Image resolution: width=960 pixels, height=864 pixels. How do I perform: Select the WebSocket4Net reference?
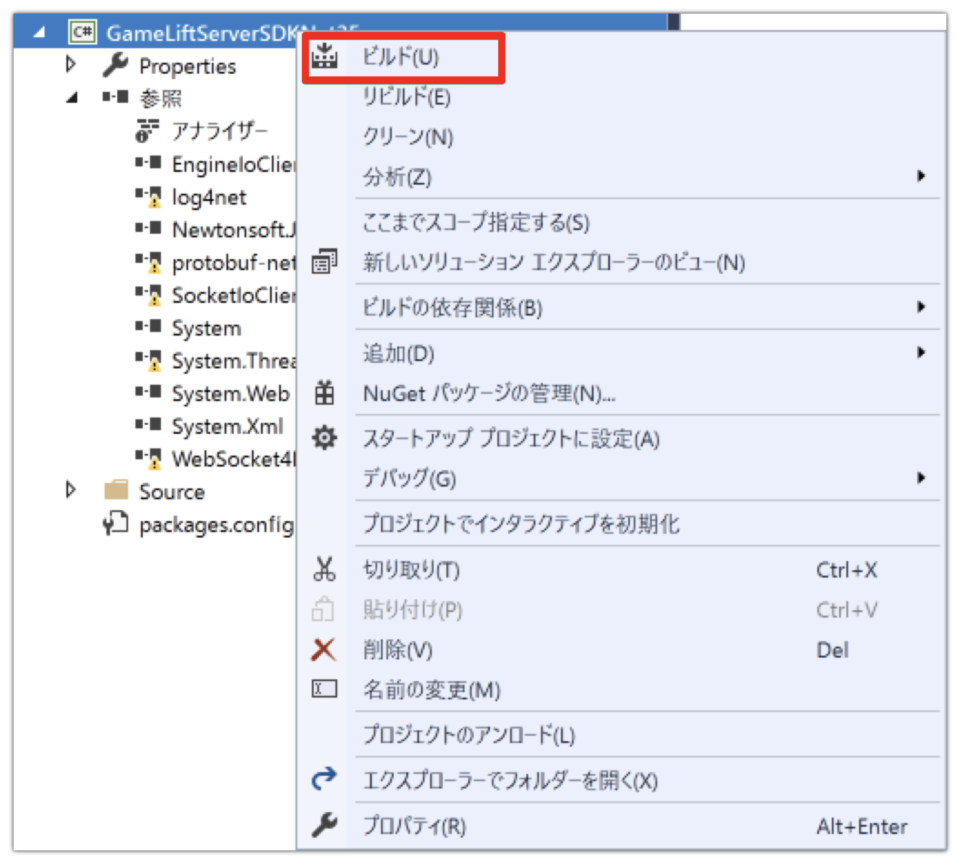[x=222, y=458]
